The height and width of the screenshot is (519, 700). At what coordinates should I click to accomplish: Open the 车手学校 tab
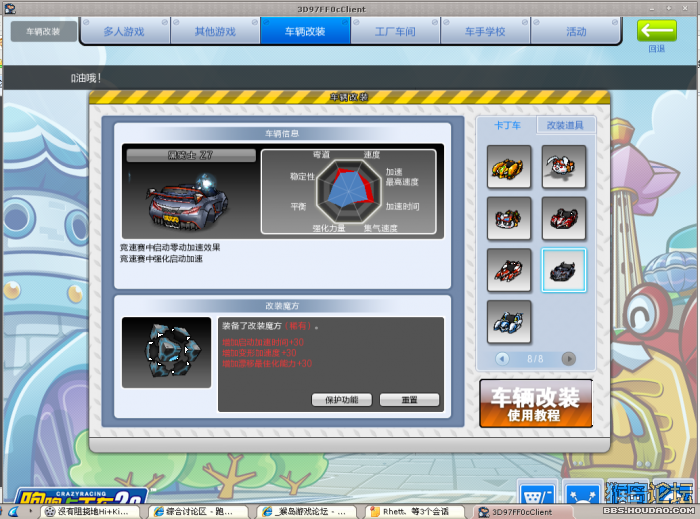pos(485,31)
